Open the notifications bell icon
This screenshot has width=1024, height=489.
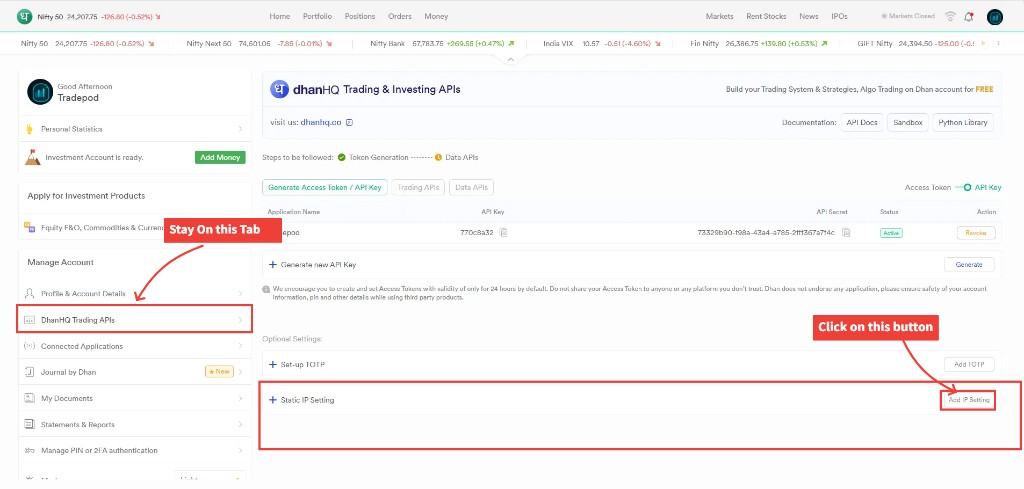tap(968, 17)
